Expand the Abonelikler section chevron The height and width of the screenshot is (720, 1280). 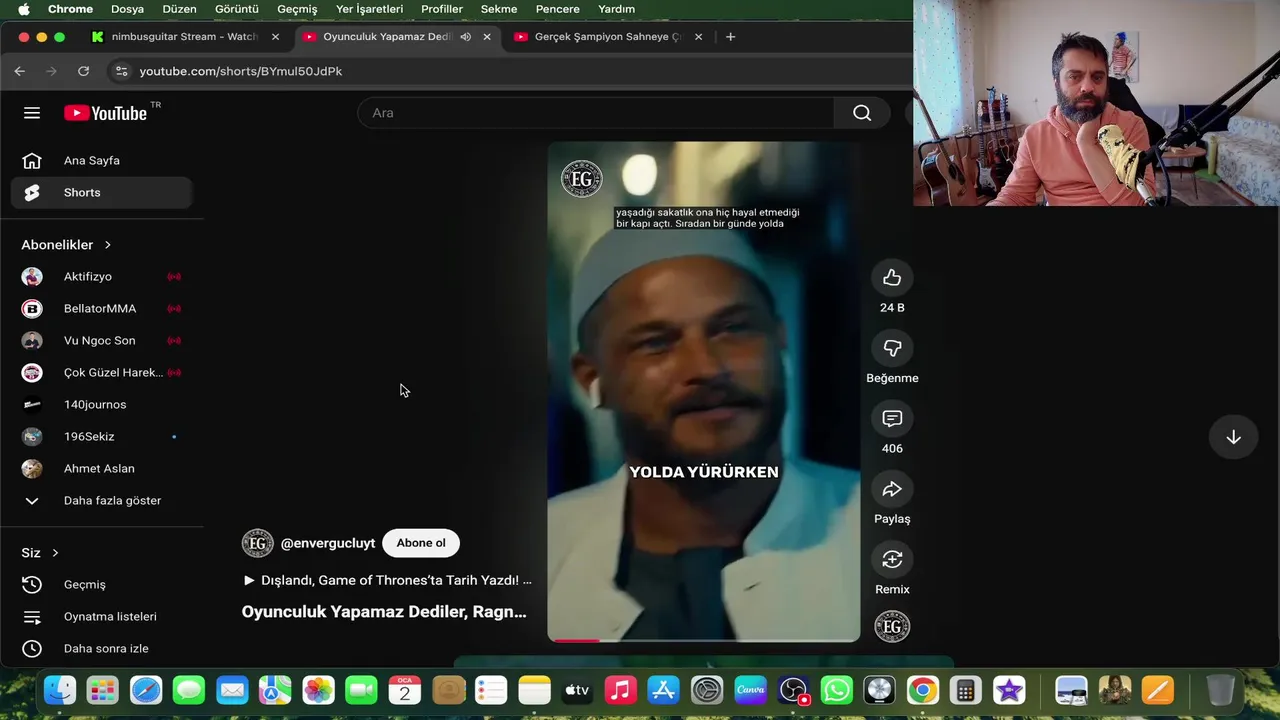click(x=108, y=245)
